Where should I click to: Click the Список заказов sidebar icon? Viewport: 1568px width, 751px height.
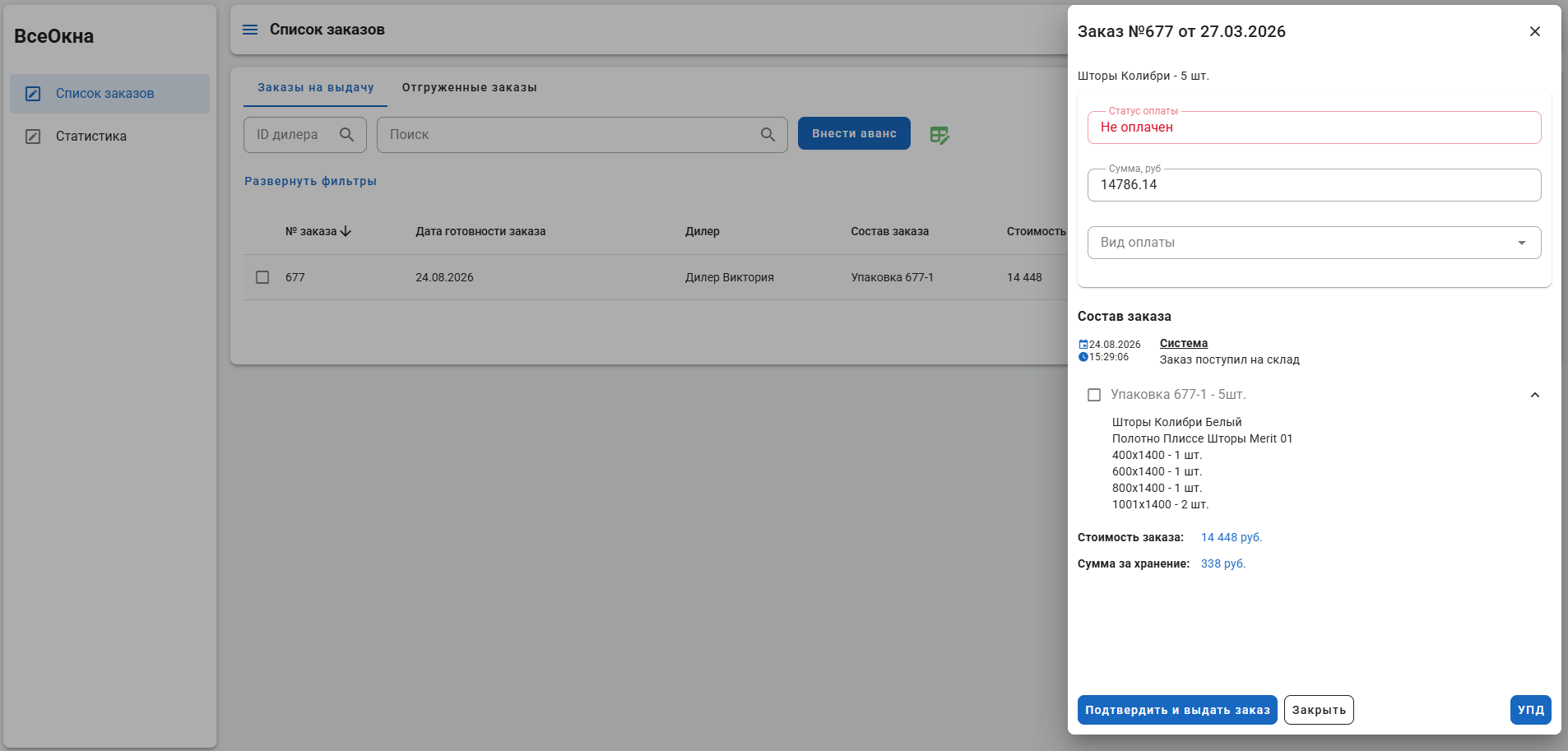(33, 94)
